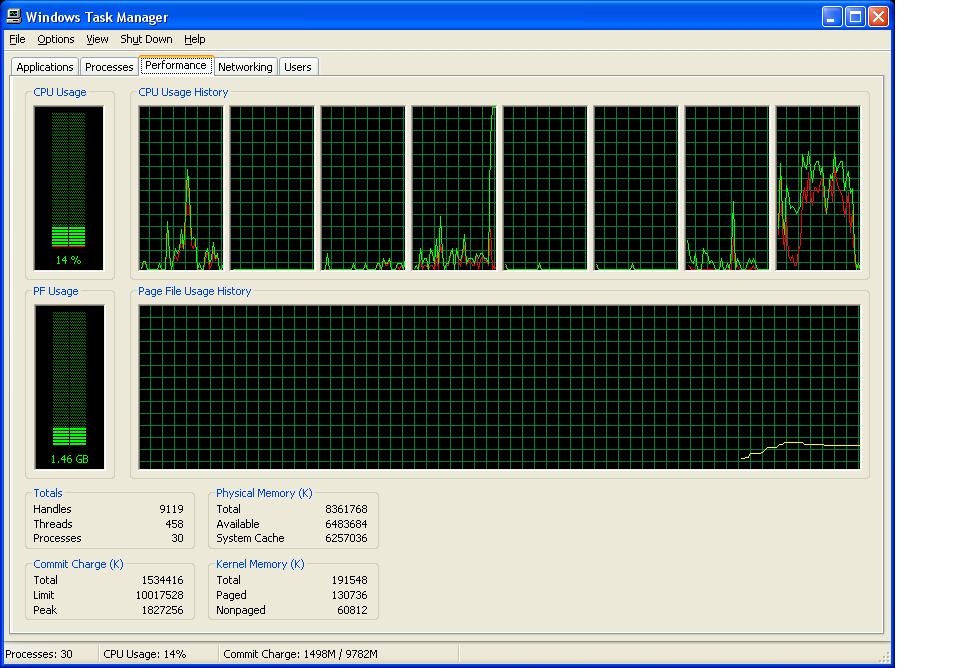Screen dimensions: 960x668
Task: Click the PF Usage meter showing 1.46 GB
Action: pos(69,387)
